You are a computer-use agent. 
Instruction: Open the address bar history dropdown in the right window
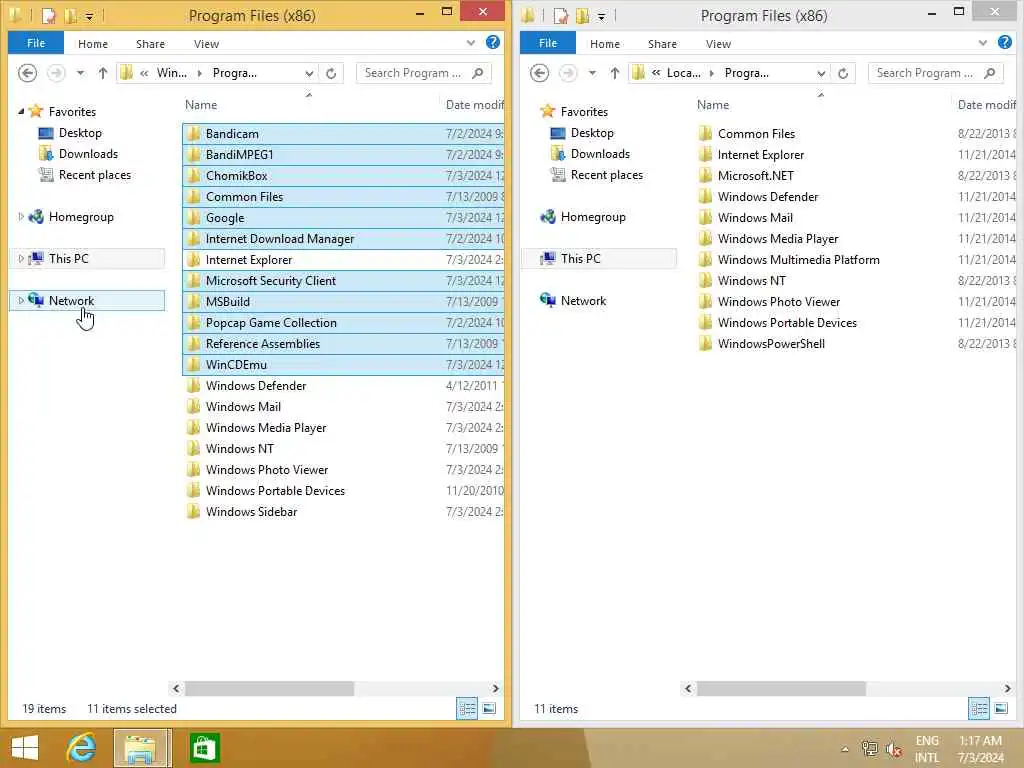(822, 73)
